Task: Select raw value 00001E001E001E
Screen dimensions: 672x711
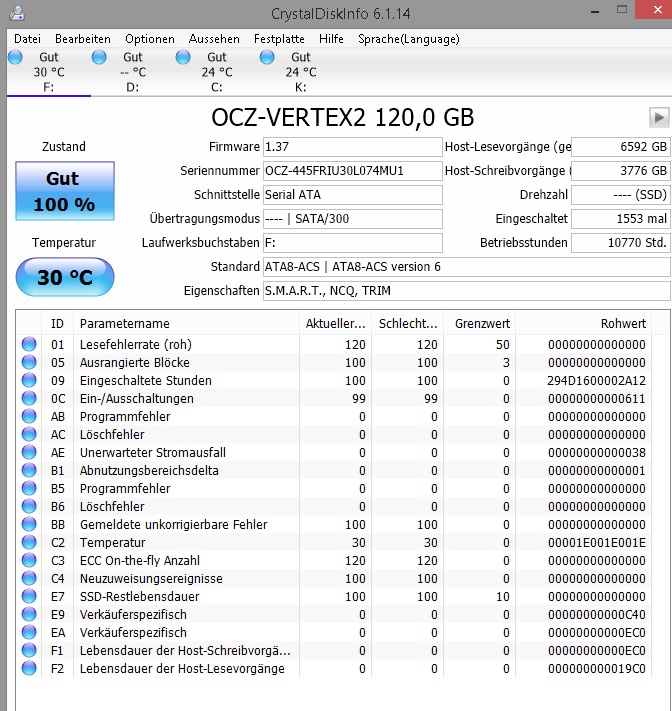Action: click(x=596, y=542)
